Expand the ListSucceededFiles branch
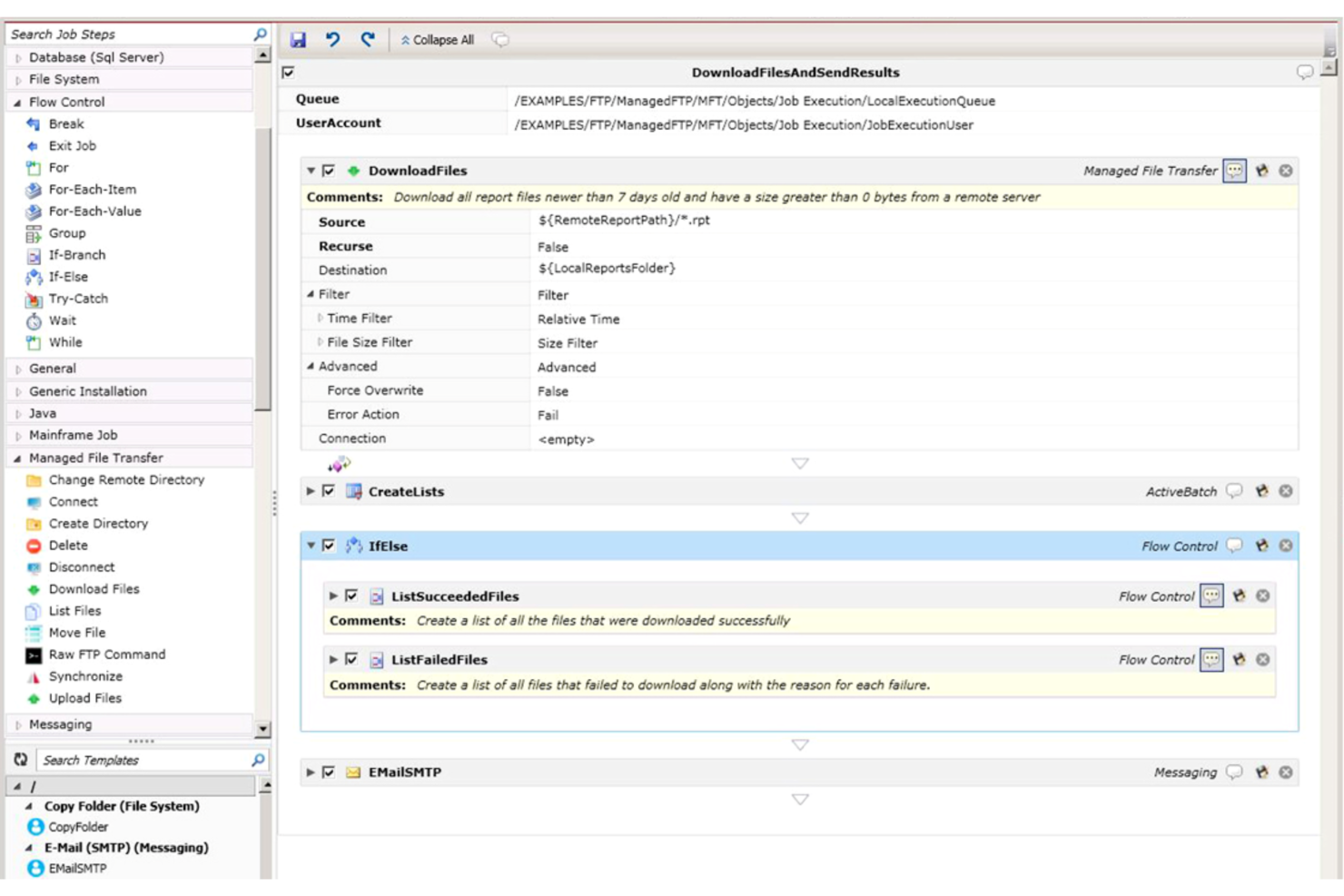This screenshot has height=896, width=1344. pyautogui.click(x=333, y=596)
